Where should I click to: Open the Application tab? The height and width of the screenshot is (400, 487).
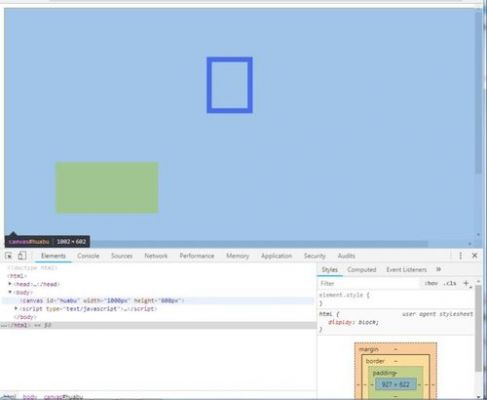click(x=276, y=256)
